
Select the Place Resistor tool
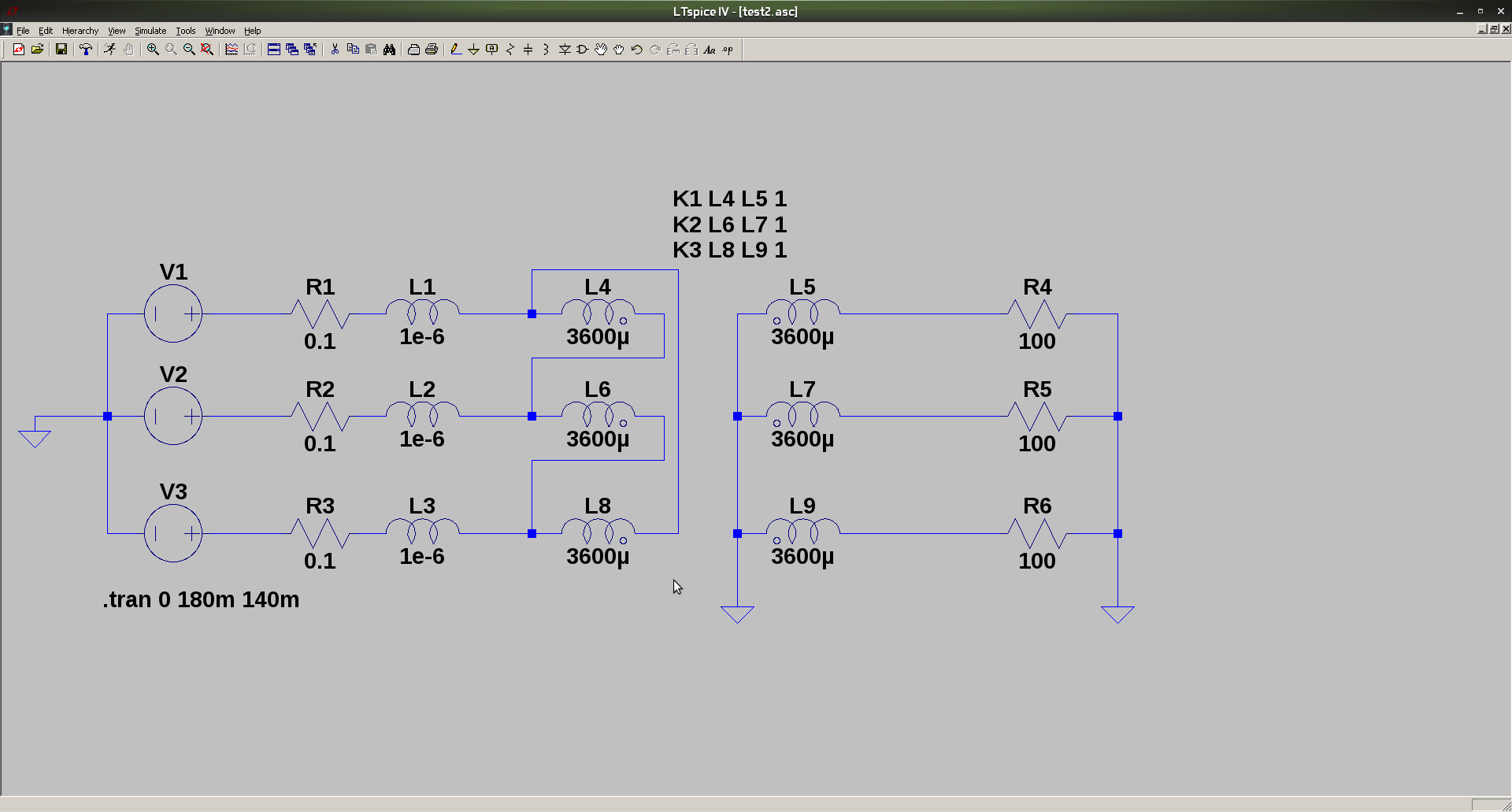[x=510, y=50]
